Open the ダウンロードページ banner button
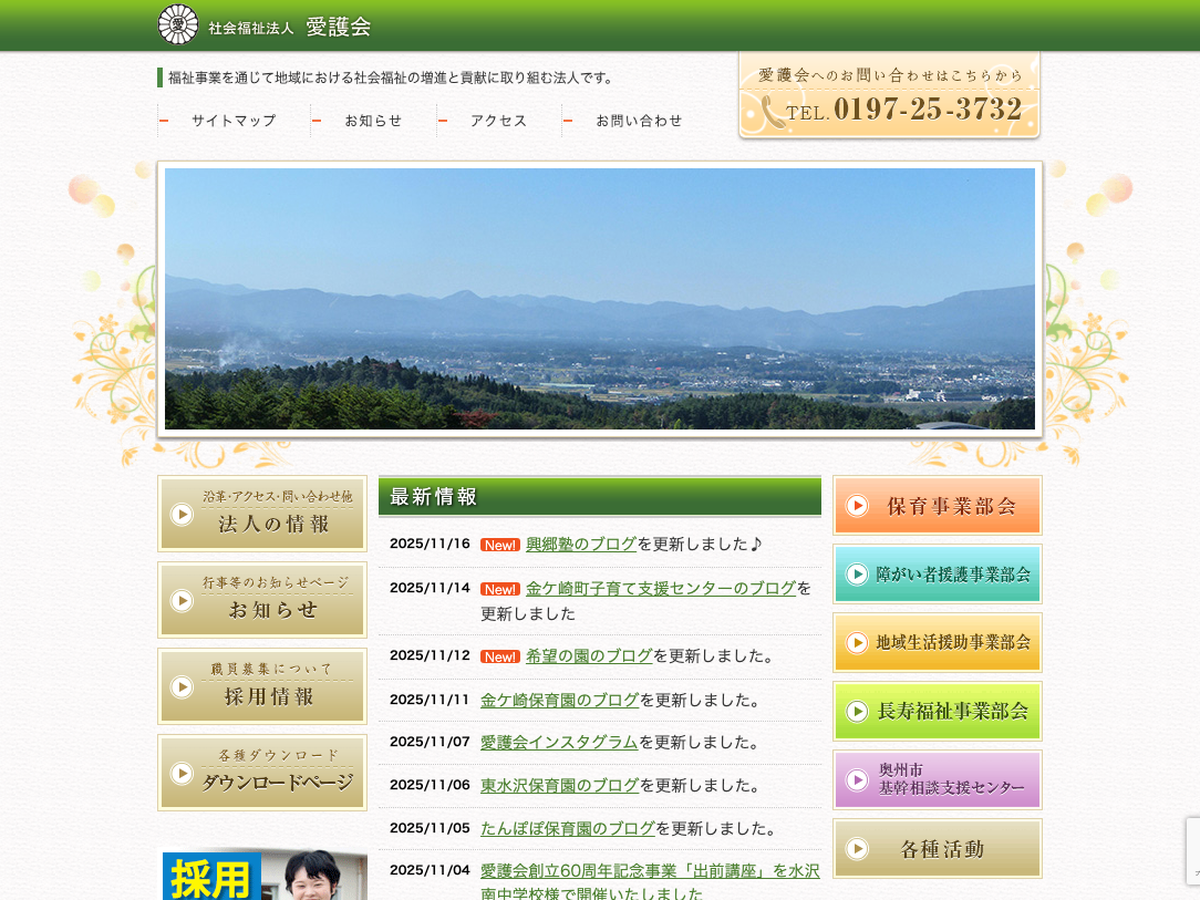The width and height of the screenshot is (1200, 900). [x=262, y=772]
